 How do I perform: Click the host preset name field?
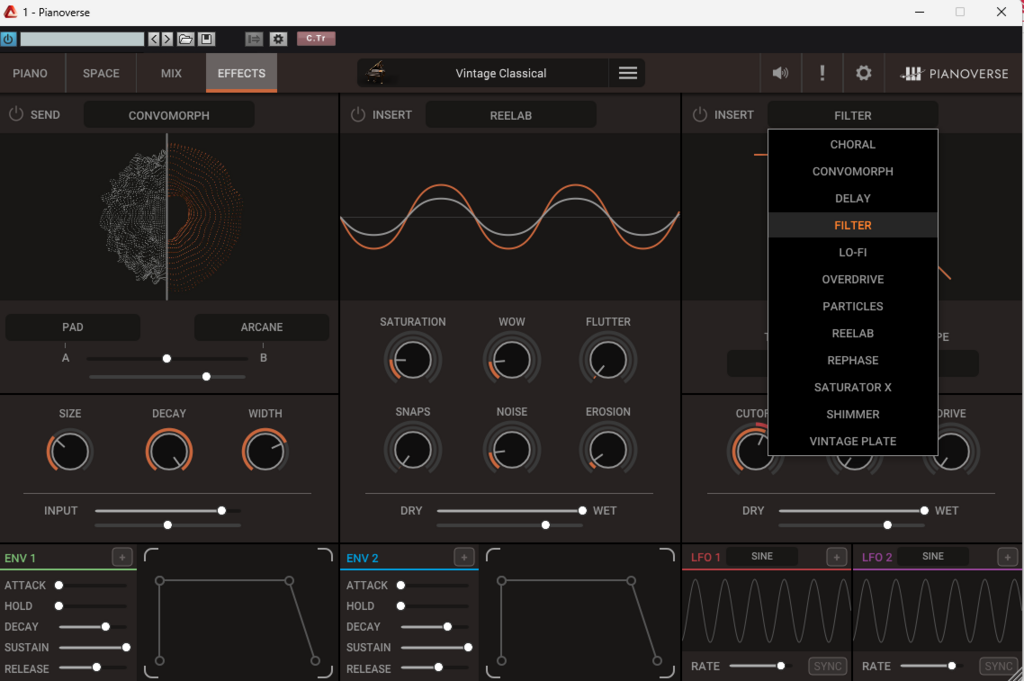coord(82,39)
